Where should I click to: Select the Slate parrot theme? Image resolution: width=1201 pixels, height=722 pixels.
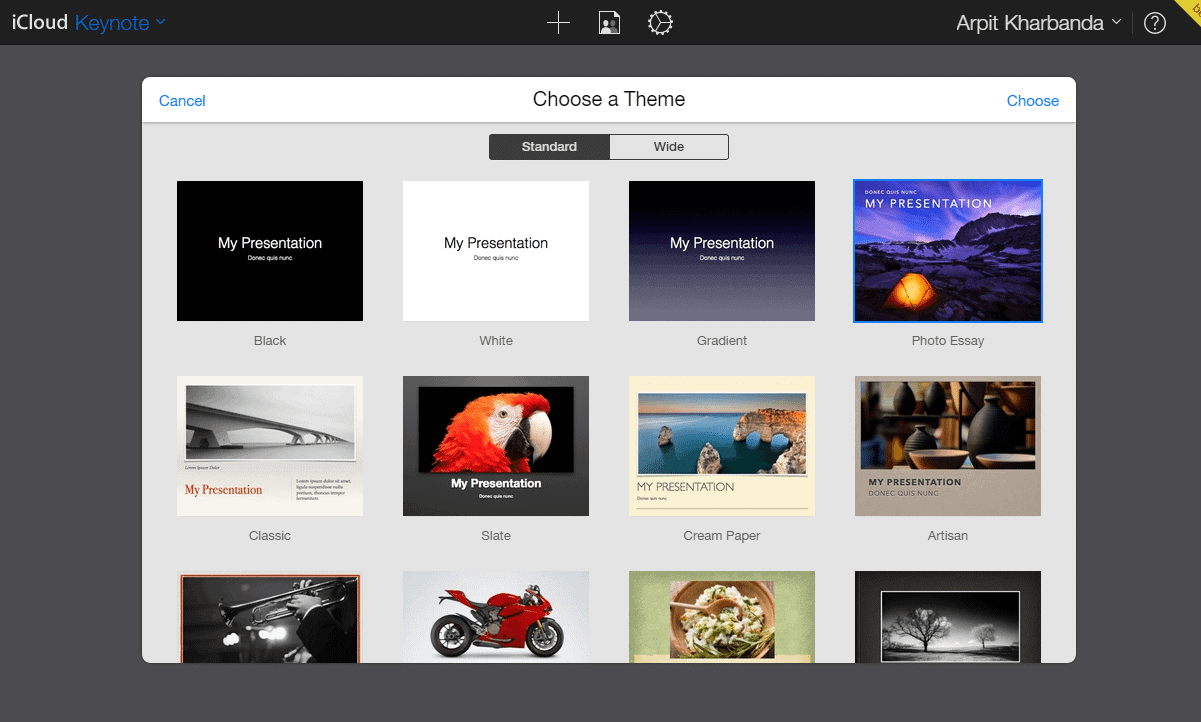click(495, 445)
